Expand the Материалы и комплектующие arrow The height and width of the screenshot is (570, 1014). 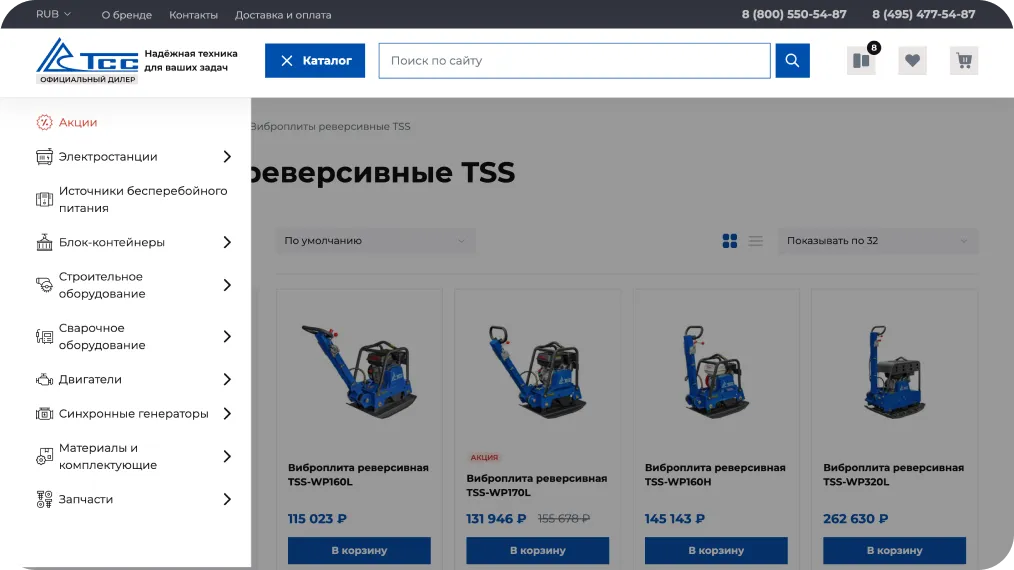click(227, 456)
